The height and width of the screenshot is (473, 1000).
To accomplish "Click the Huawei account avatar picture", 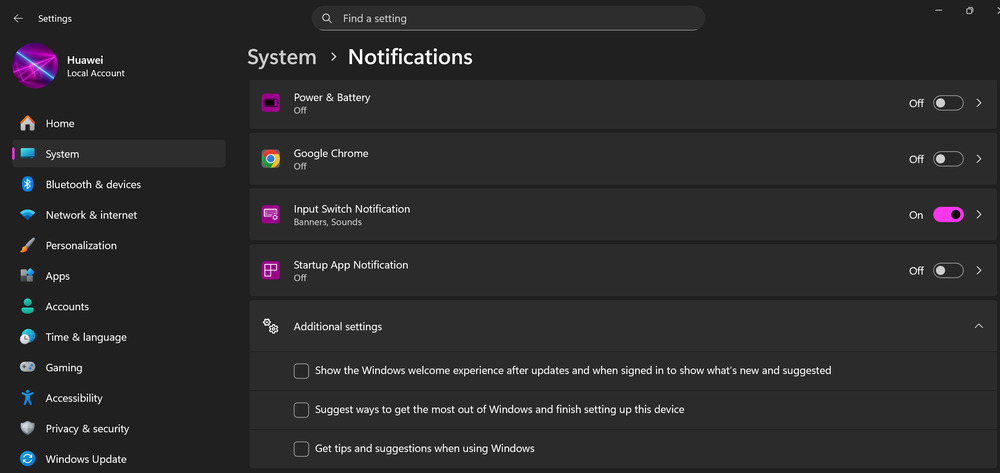I will [36, 66].
